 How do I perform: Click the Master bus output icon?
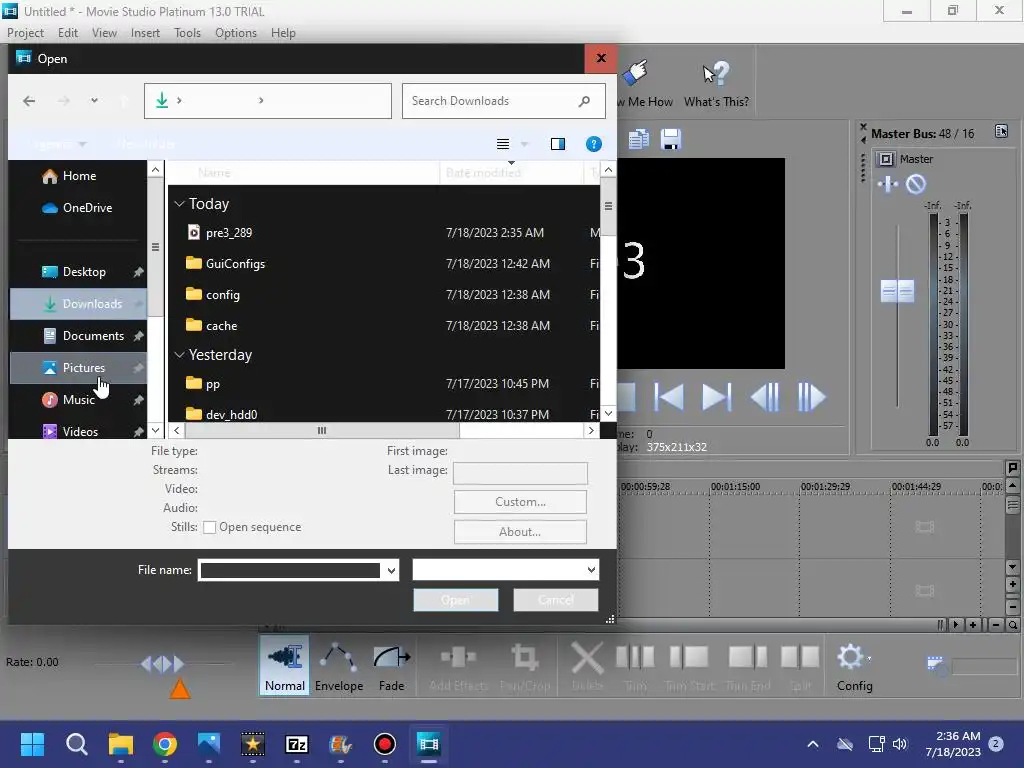click(886, 159)
